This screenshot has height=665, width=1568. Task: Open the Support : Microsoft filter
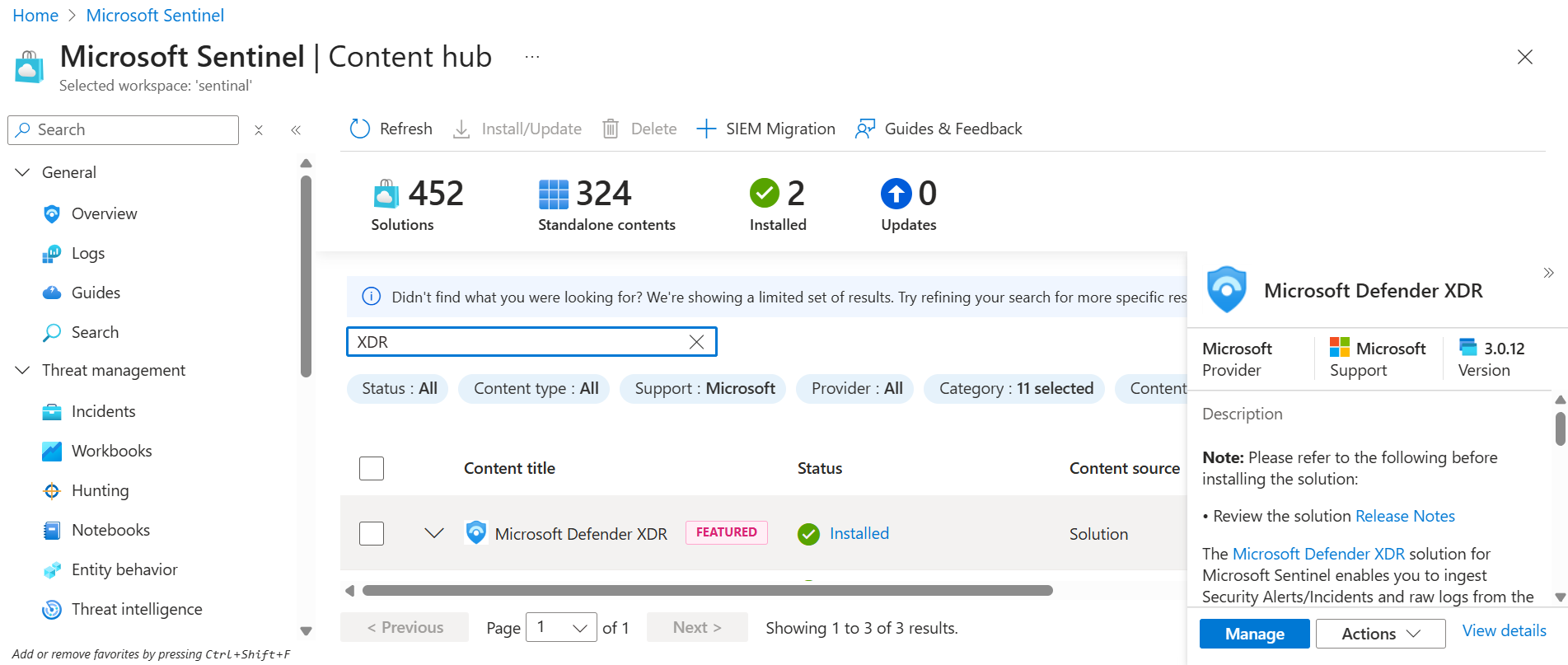pos(704,388)
